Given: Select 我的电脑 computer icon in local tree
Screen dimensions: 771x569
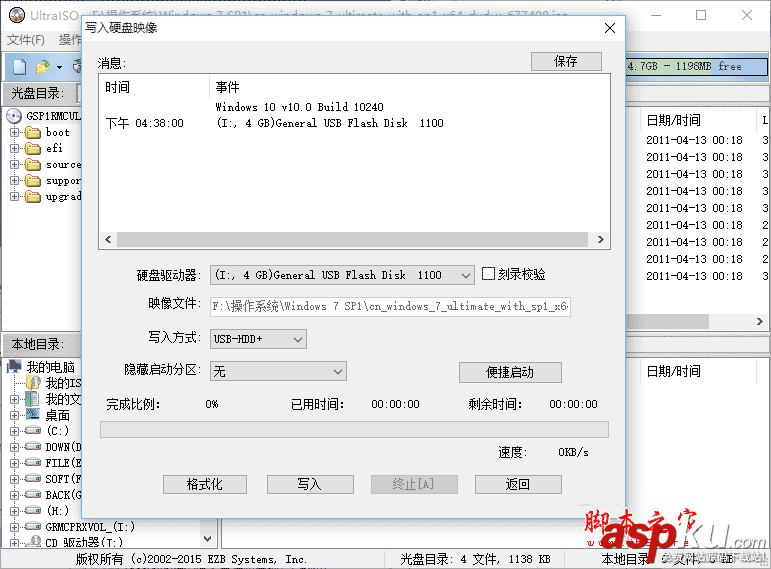Looking at the screenshot, I should [x=14, y=366].
